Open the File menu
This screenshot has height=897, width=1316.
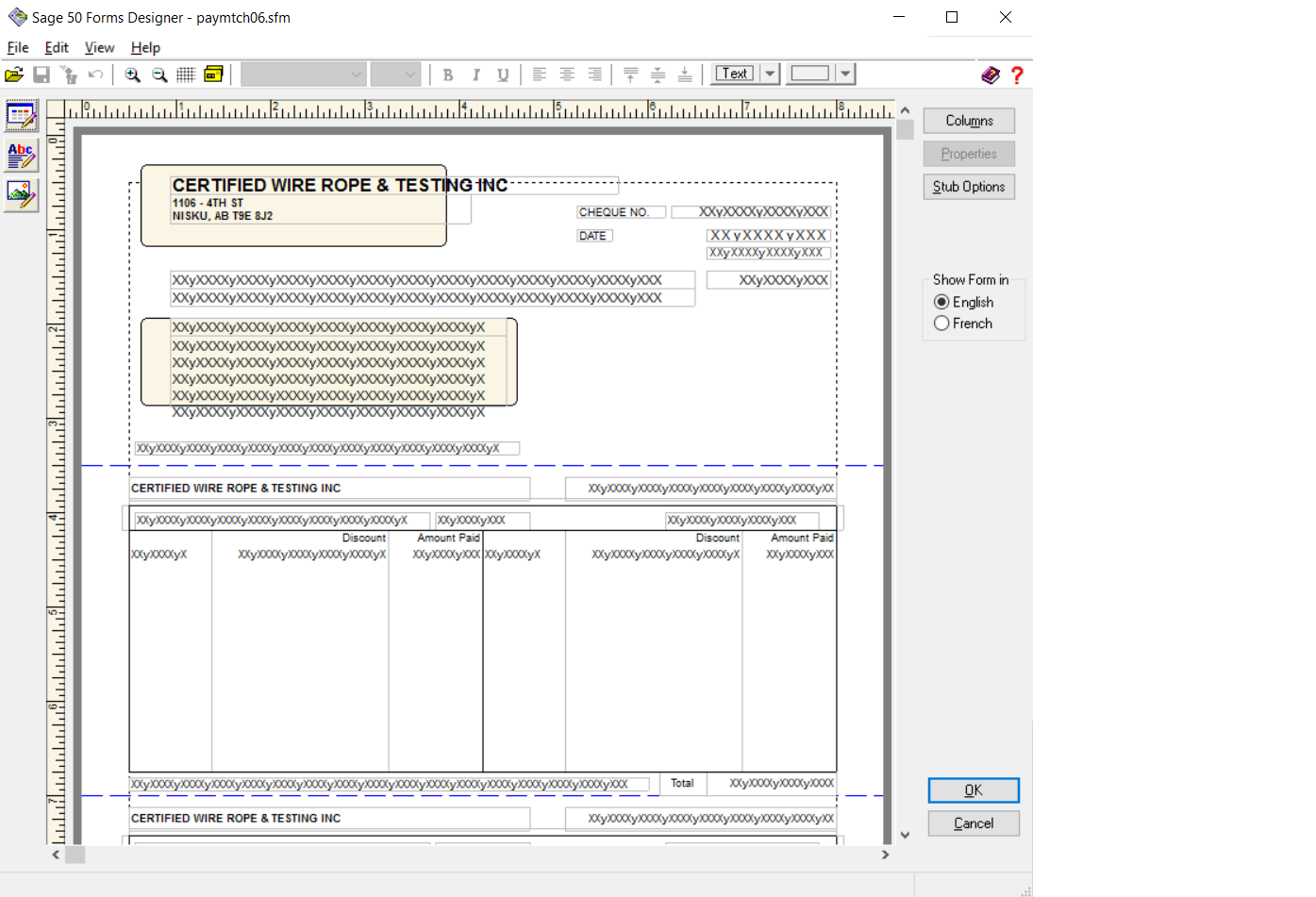[18, 47]
